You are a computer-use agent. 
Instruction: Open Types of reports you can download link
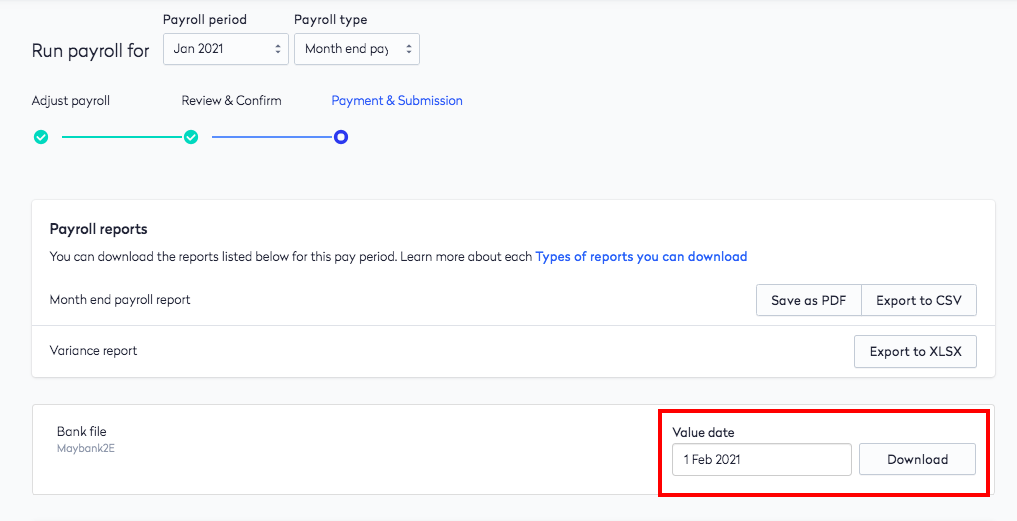click(x=641, y=256)
